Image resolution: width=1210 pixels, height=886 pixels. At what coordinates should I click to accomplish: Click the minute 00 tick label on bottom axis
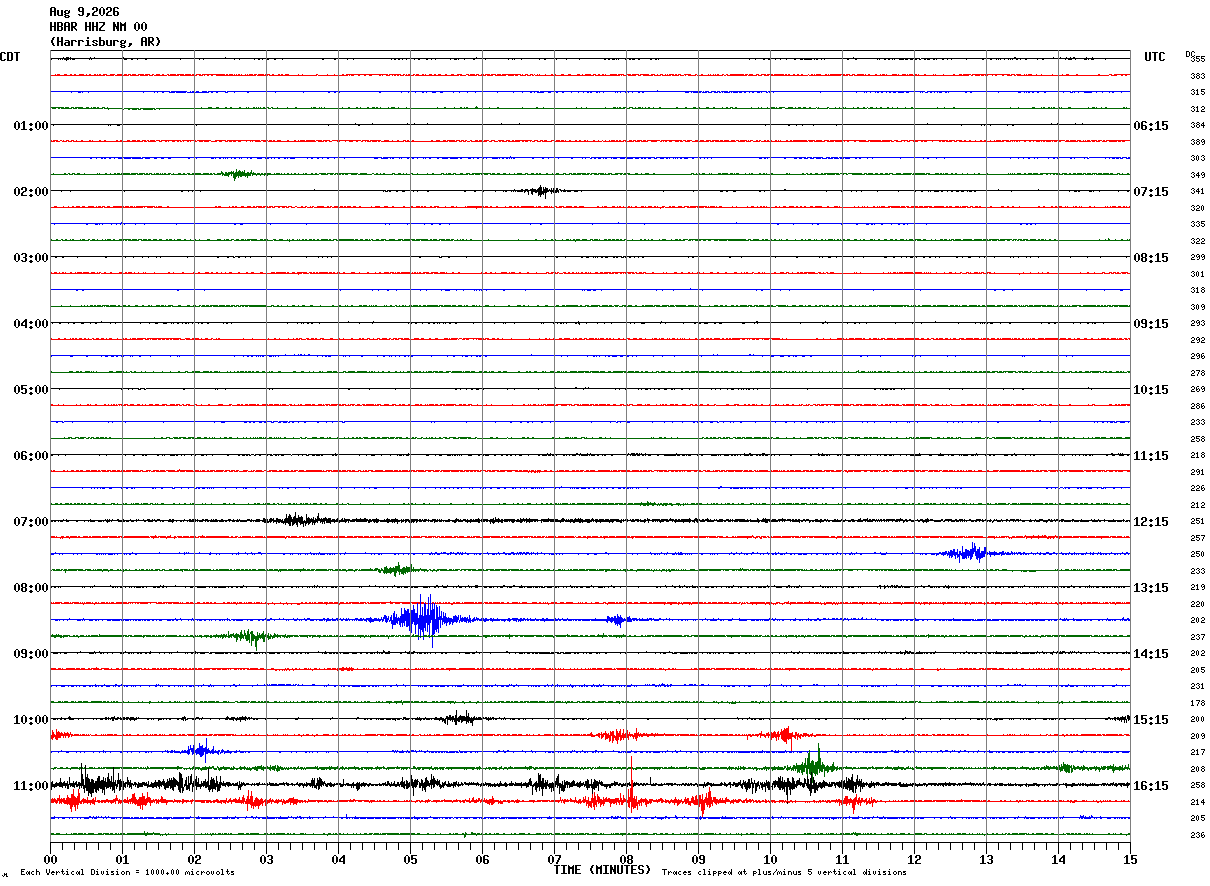click(x=50, y=858)
